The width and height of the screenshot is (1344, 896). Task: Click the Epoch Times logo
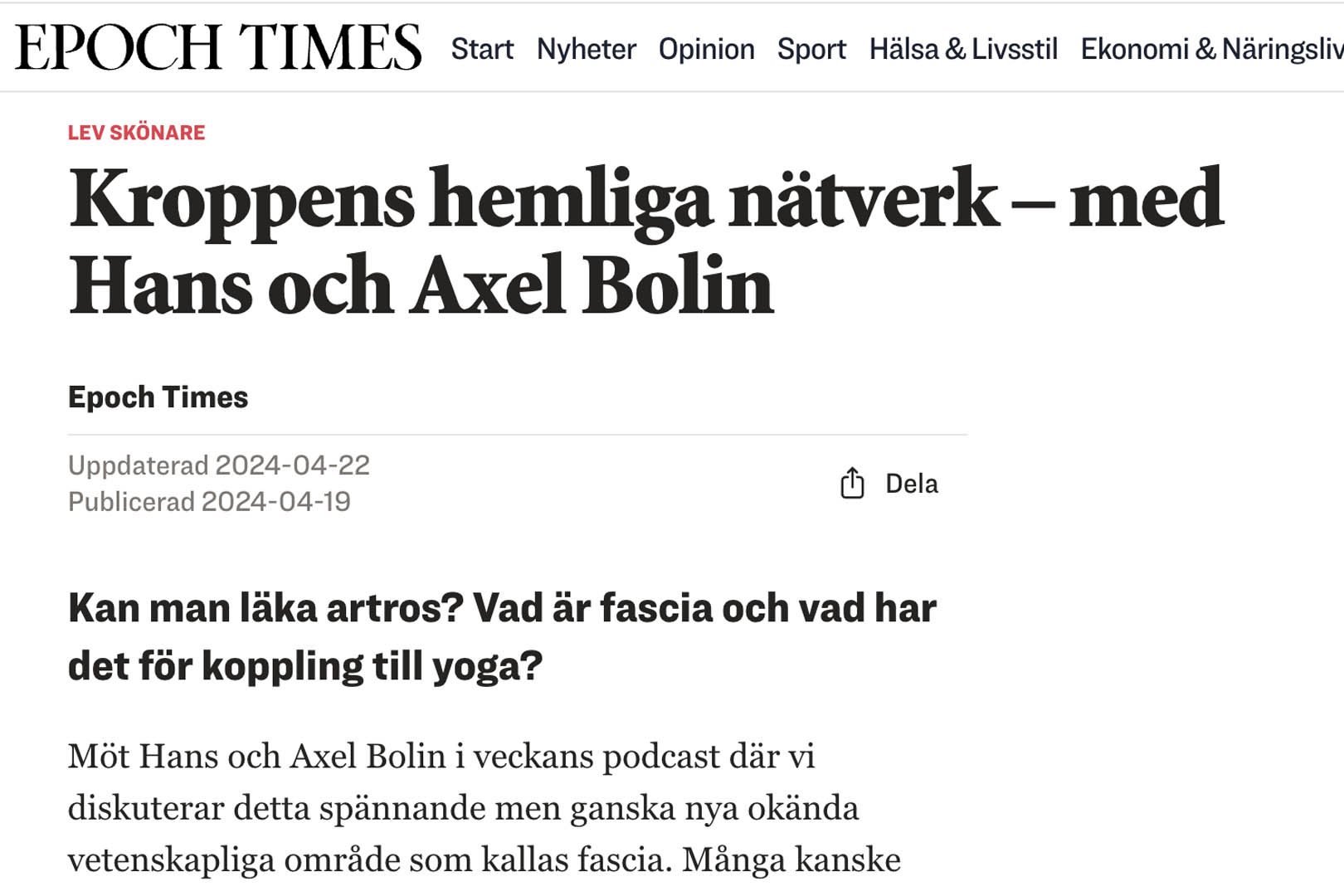(x=218, y=47)
